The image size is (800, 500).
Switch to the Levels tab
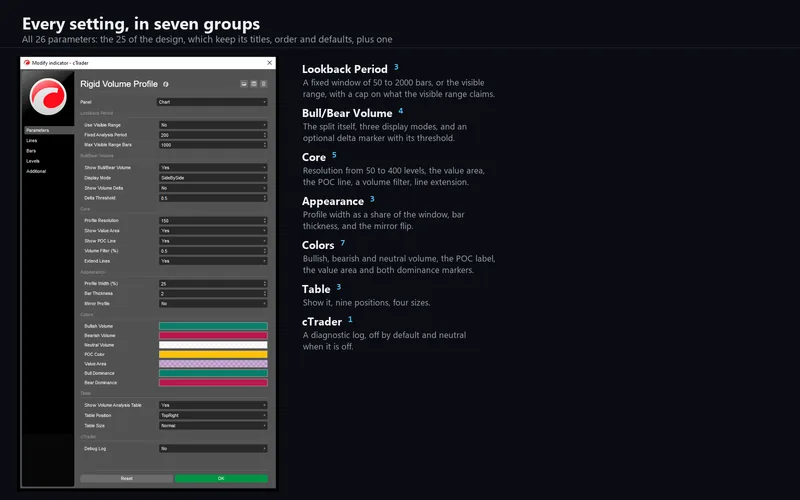pyautogui.click(x=33, y=161)
